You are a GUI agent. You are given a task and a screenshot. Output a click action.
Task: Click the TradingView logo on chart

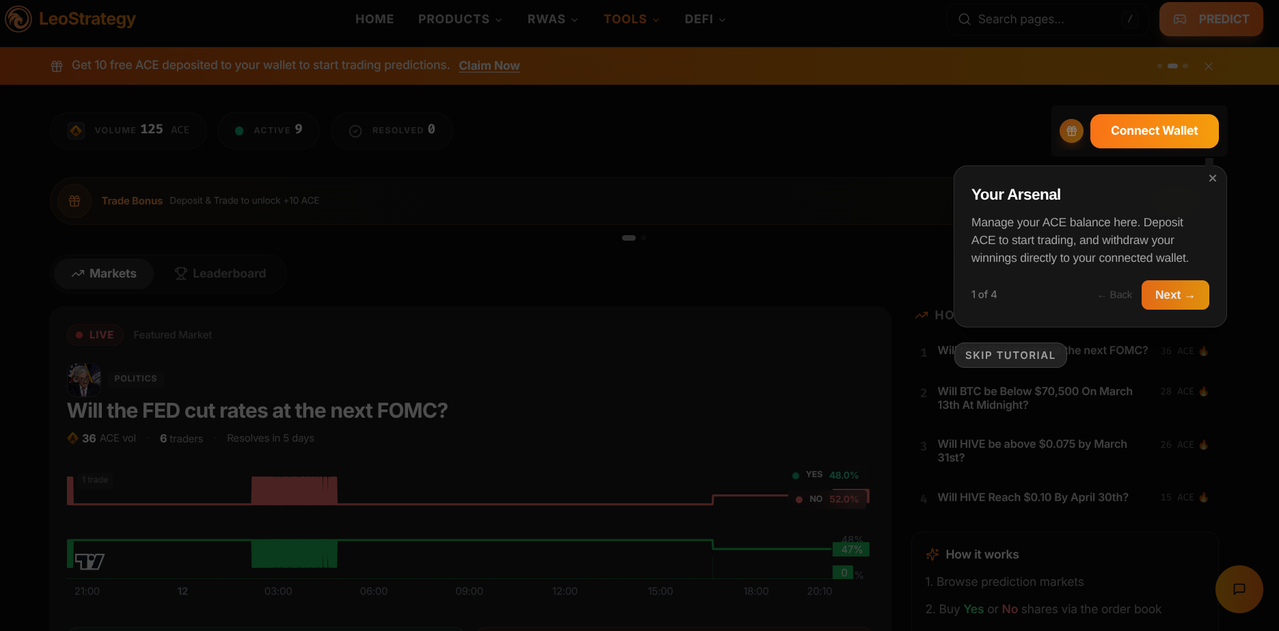(90, 561)
